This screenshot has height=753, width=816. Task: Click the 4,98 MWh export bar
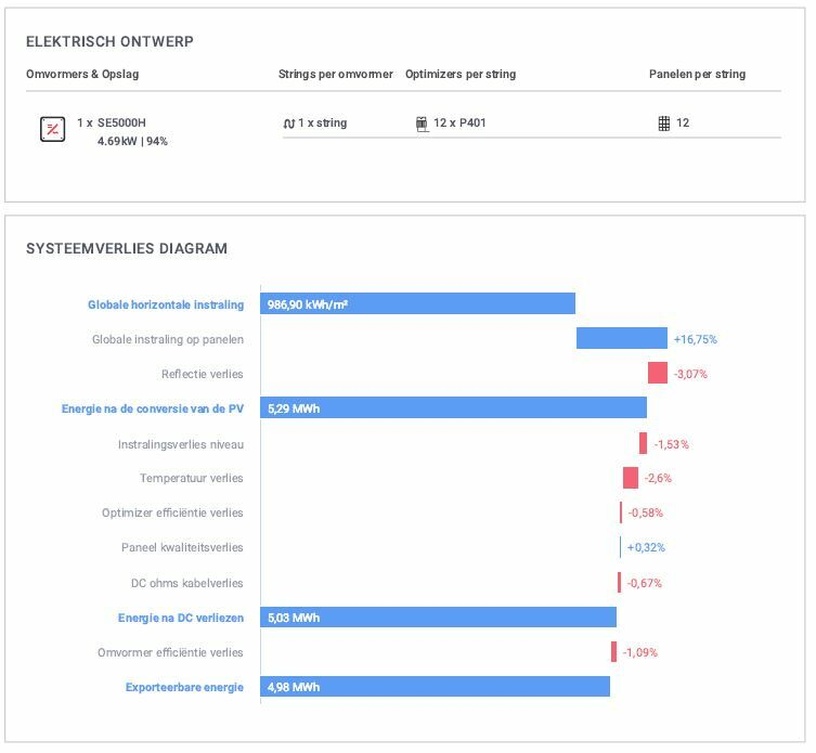(435, 687)
